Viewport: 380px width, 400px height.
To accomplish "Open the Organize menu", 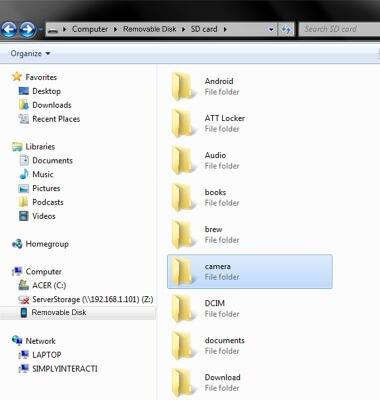I will click(x=30, y=53).
